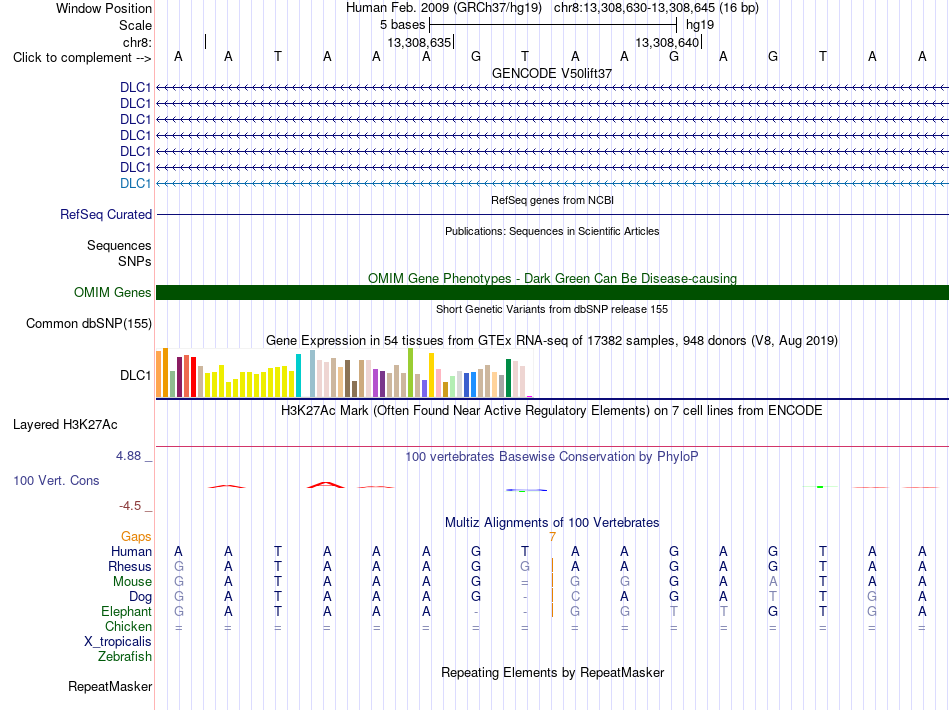Select the Sequences track label

(x=119, y=245)
